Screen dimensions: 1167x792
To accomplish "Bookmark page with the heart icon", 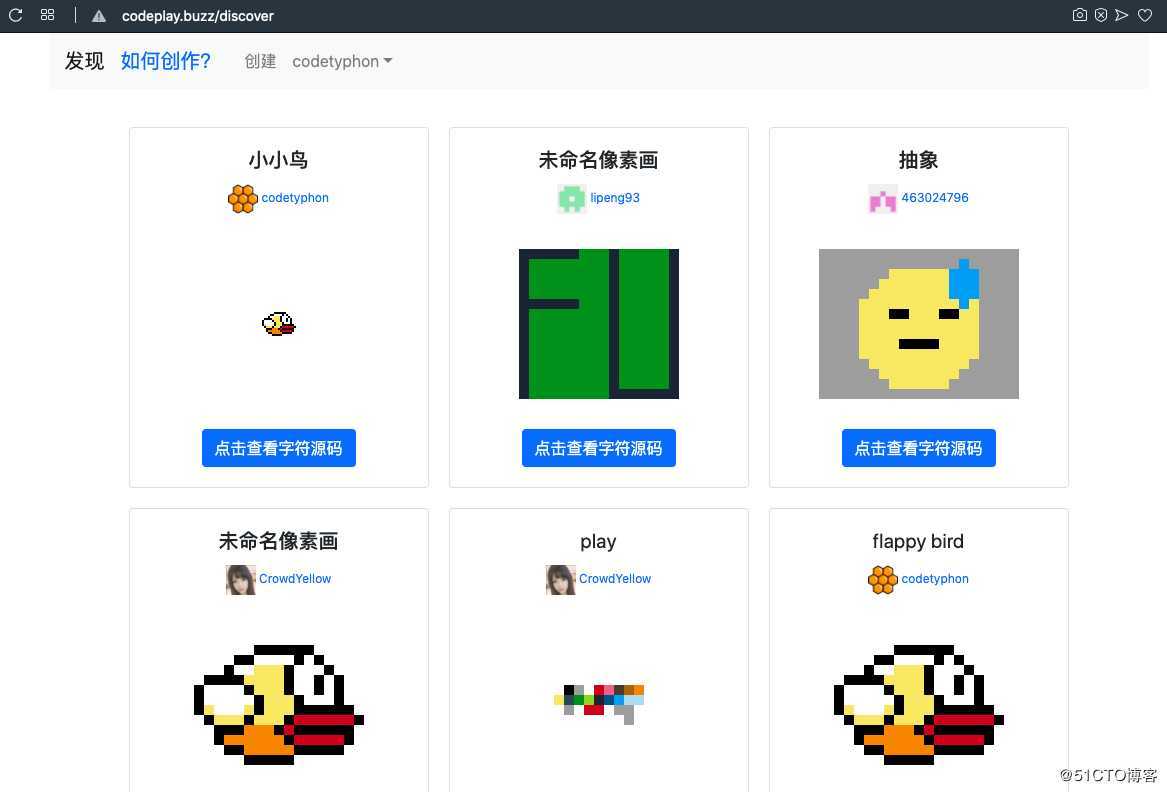I will 1145,15.
